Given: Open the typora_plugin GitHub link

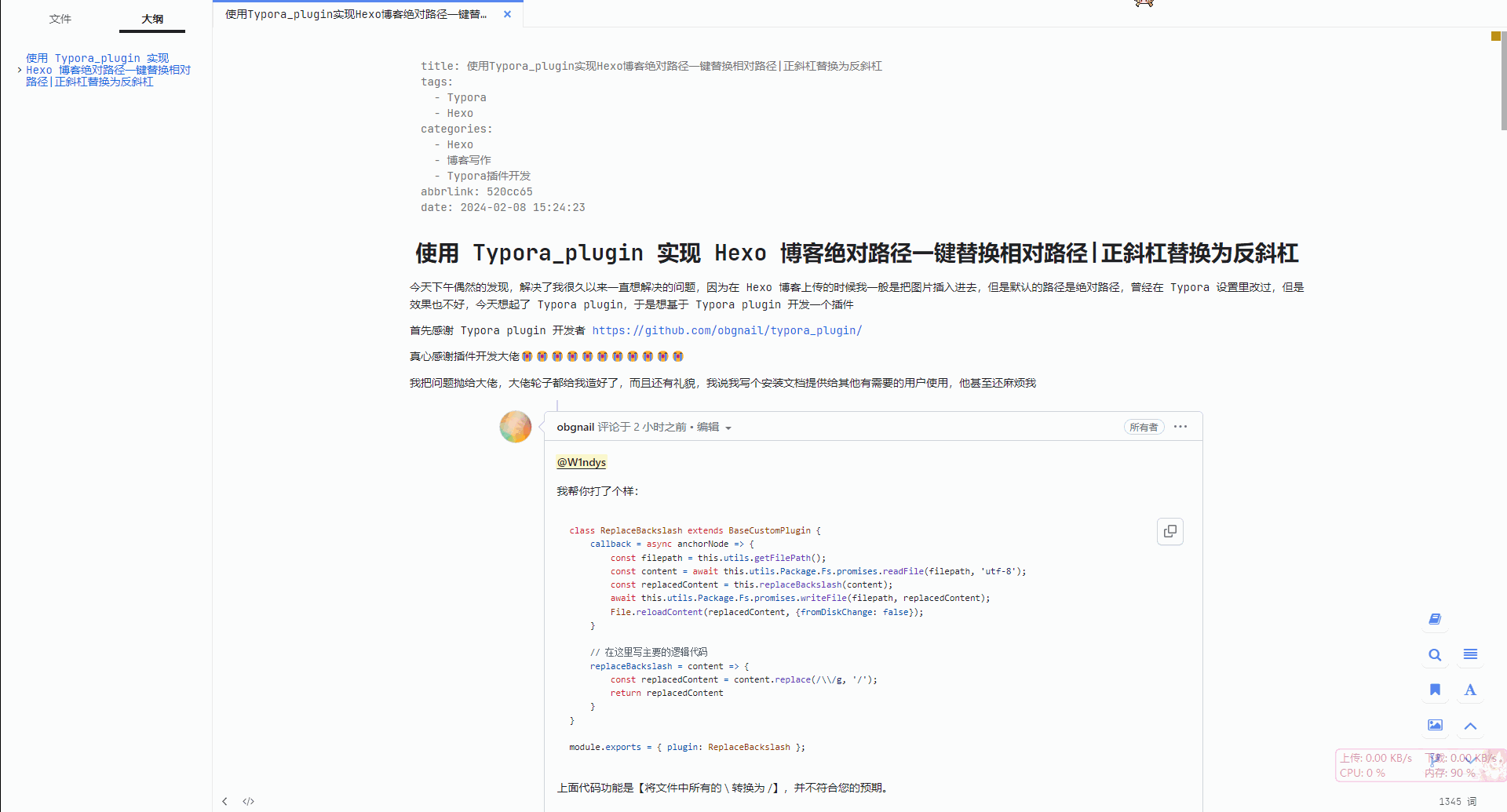Looking at the screenshot, I should 727,330.
